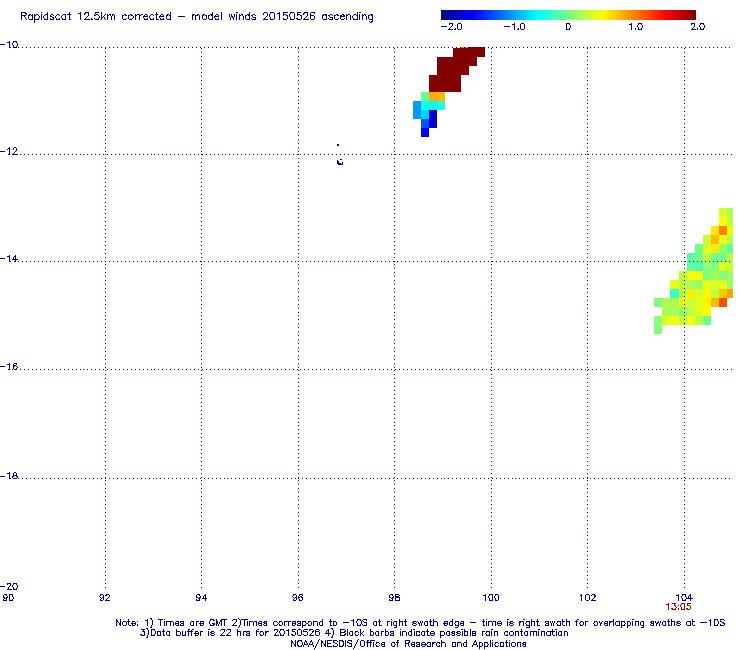Click the '-14' latitude axis label

coord(9,259)
